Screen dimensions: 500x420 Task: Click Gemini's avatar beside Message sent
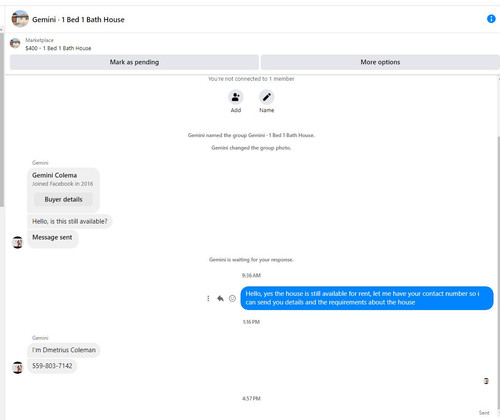[17, 242]
